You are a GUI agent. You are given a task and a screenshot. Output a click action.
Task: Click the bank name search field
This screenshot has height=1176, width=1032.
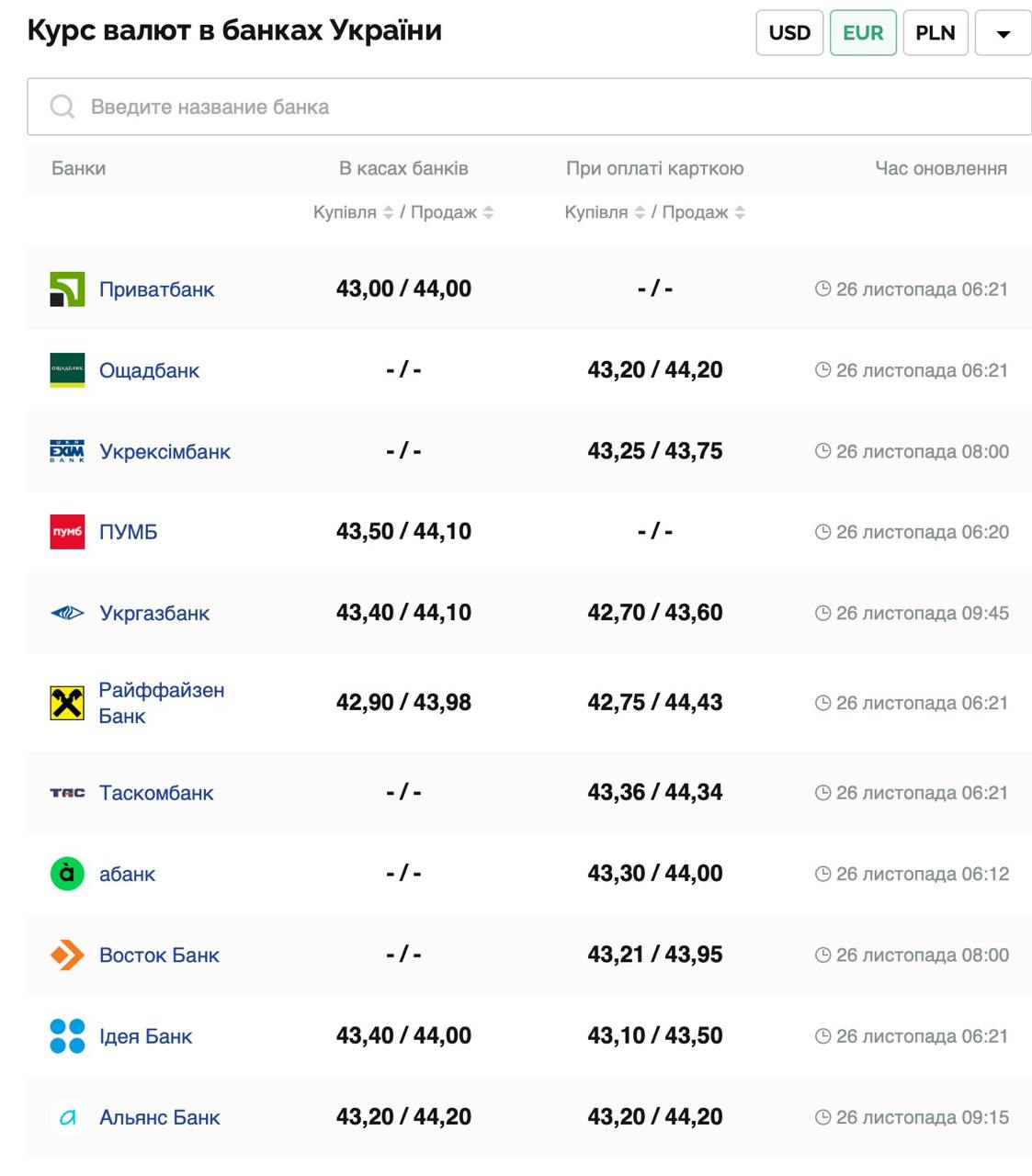[x=529, y=107]
